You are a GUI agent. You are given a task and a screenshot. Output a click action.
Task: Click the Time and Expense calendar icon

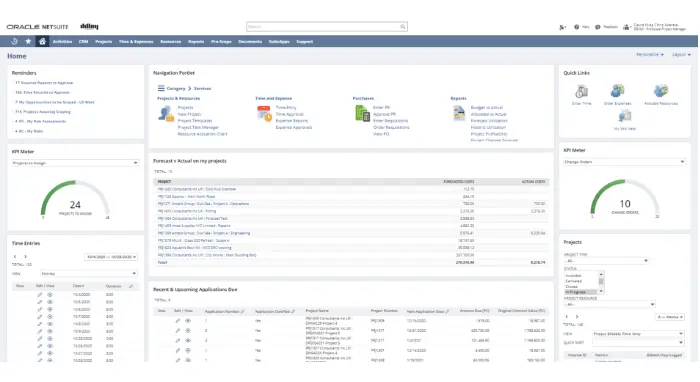click(264, 113)
